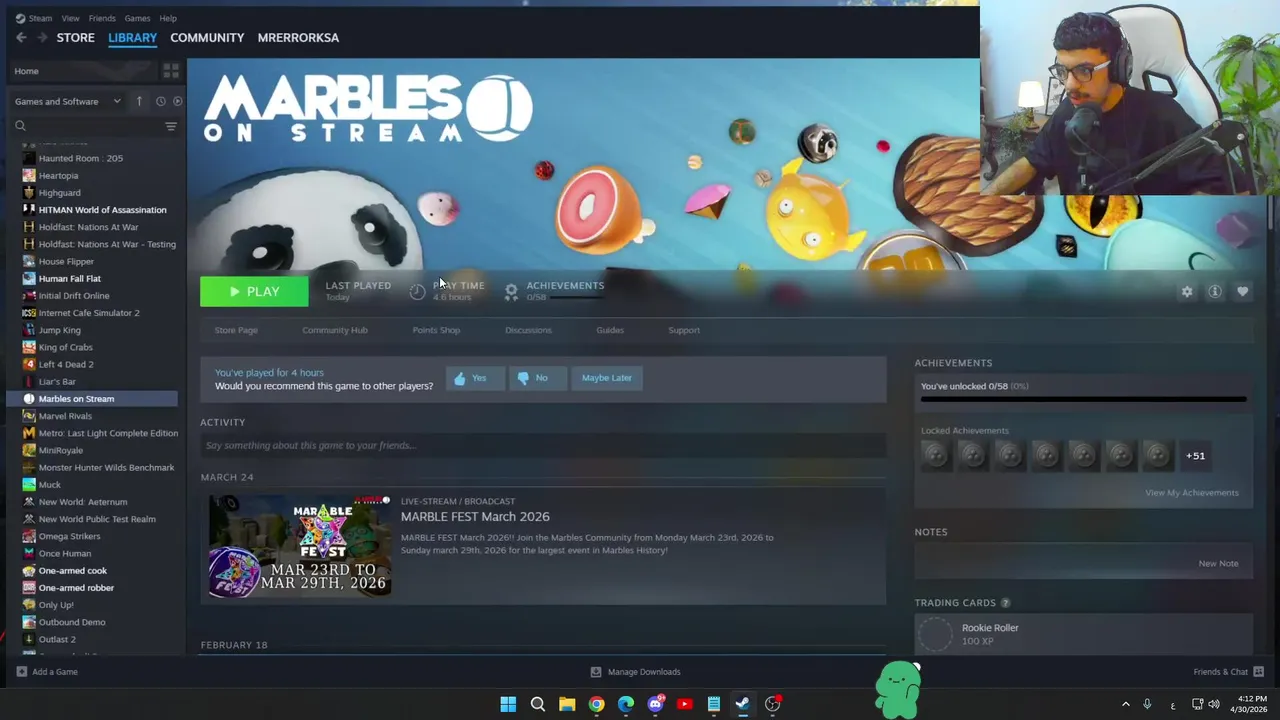This screenshot has width=1280, height=720.
Task: Expand the Games and Software dropdown
Action: pyautogui.click(x=68, y=101)
